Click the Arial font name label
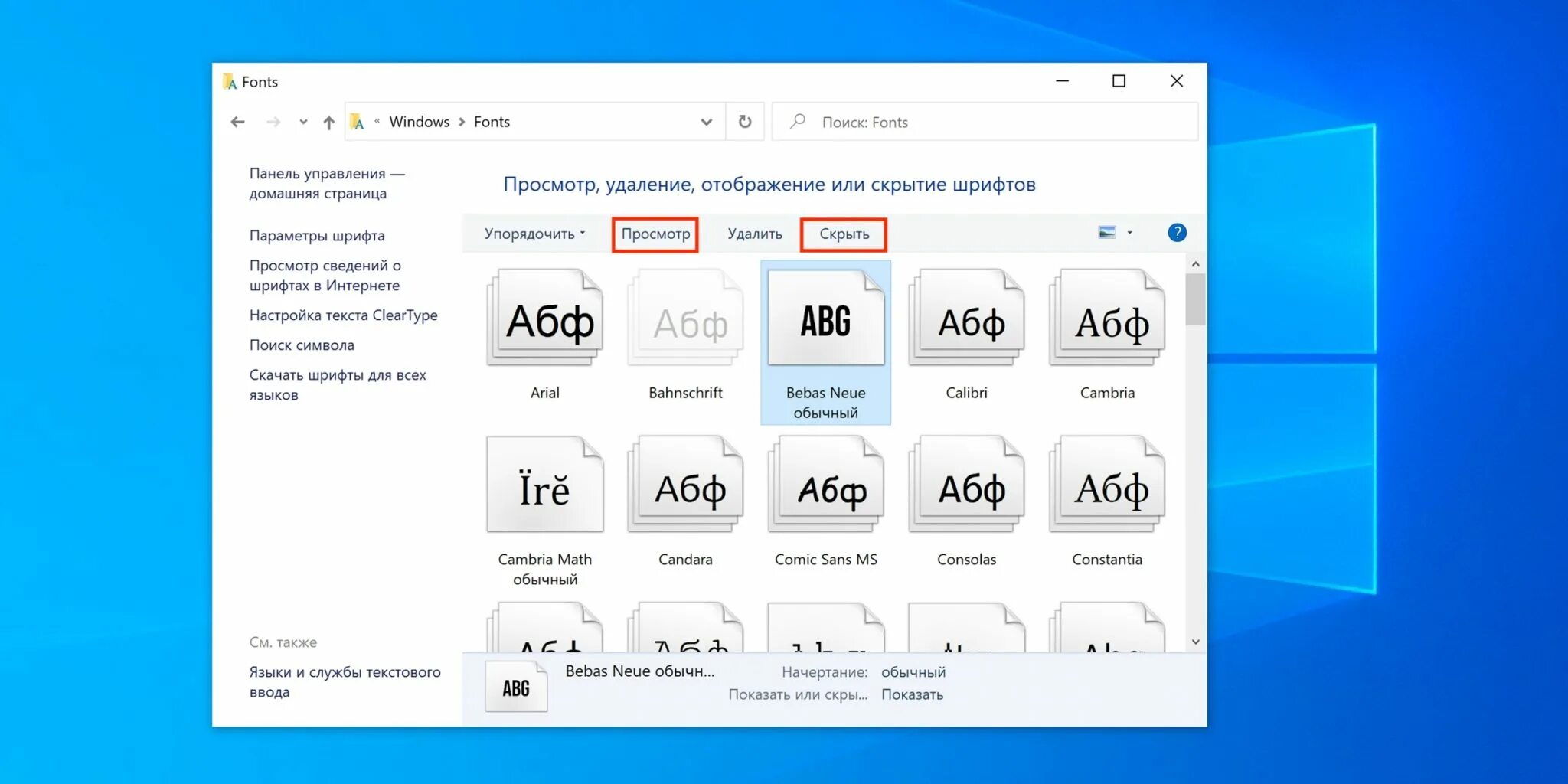Image resolution: width=1568 pixels, height=784 pixels. click(x=545, y=393)
